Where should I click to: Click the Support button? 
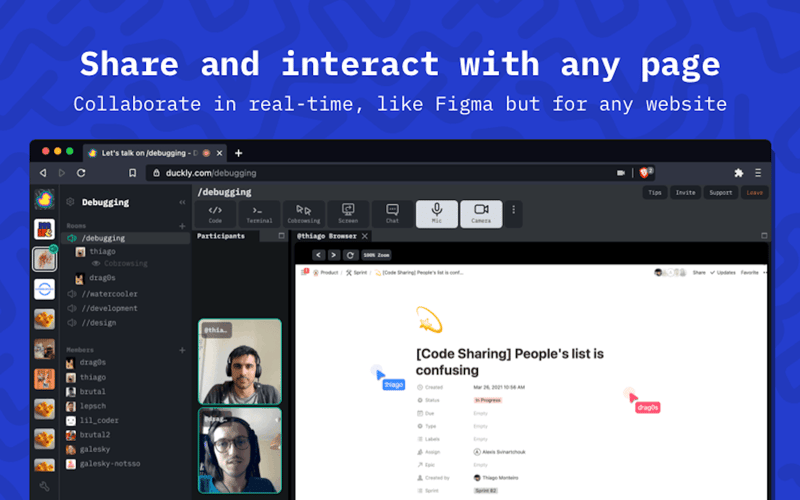coord(720,192)
